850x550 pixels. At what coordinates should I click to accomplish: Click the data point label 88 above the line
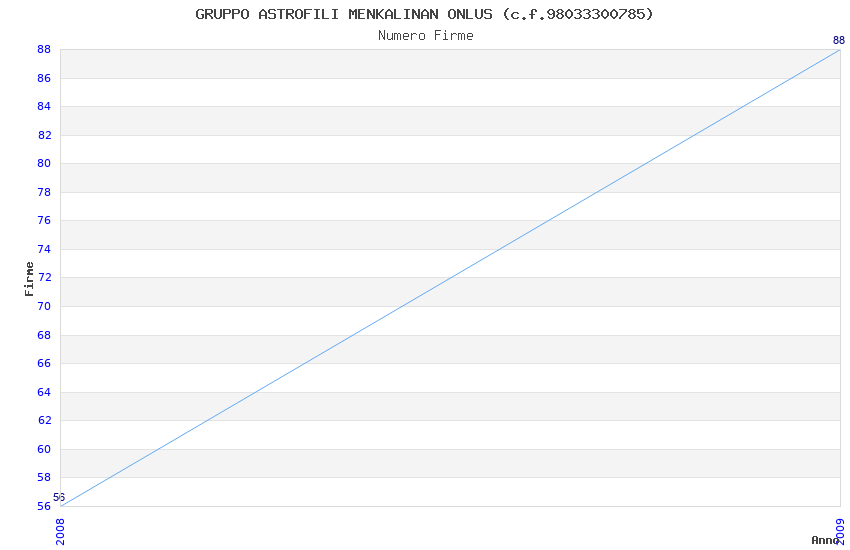tap(839, 40)
